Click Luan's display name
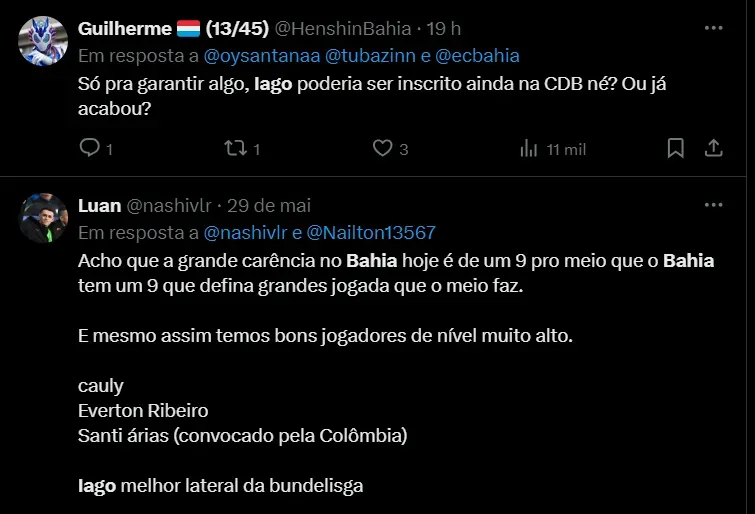Screen dimensions: 755x514 tap(98, 206)
